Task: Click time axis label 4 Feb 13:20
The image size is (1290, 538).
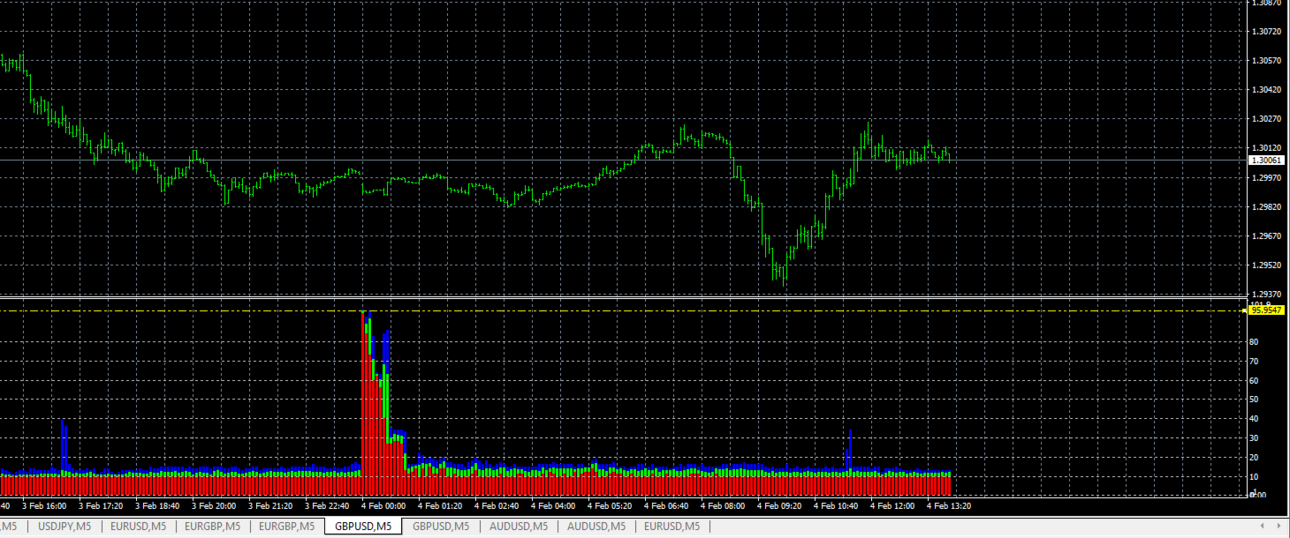Action: coord(950,506)
